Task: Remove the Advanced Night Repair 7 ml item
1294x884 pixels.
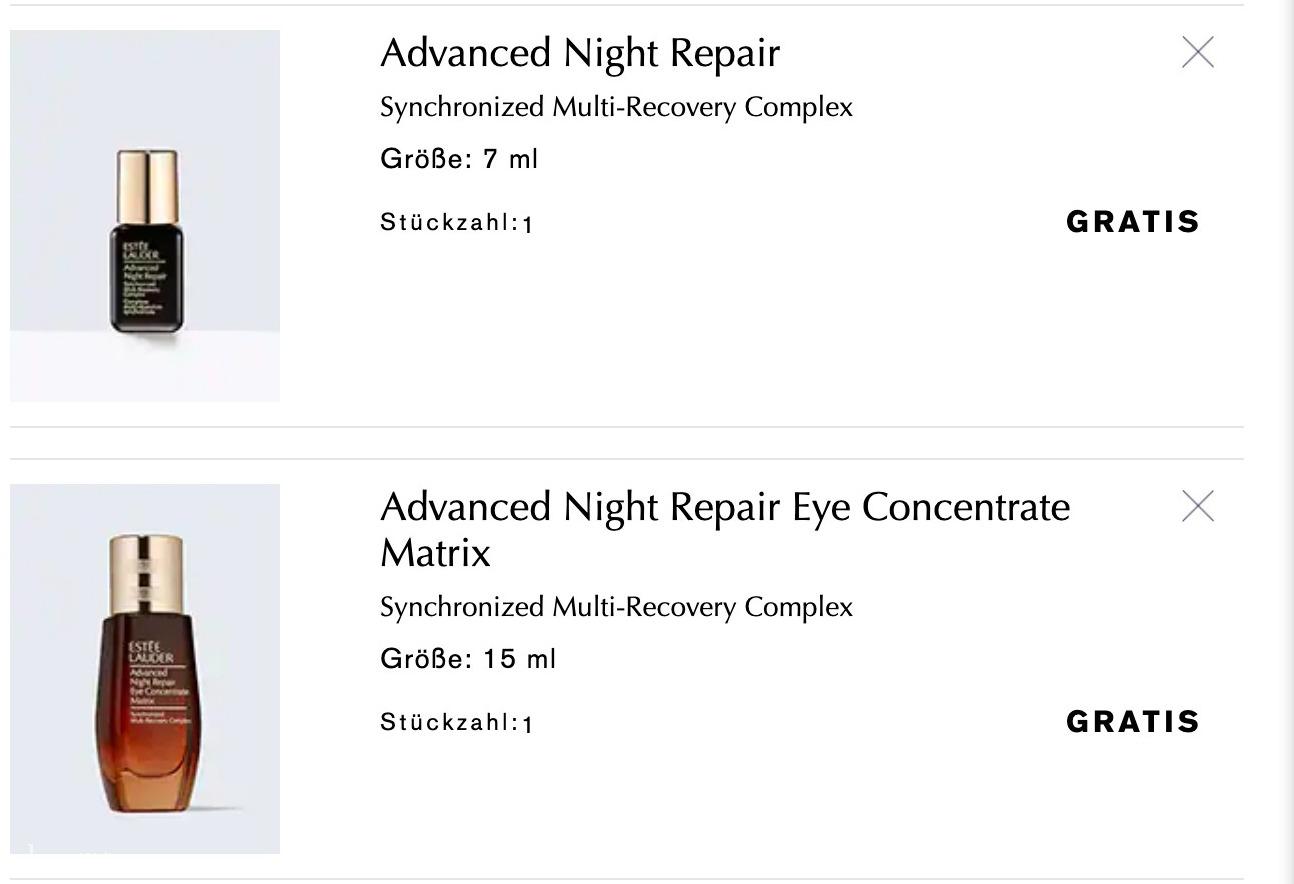Action: [1198, 52]
